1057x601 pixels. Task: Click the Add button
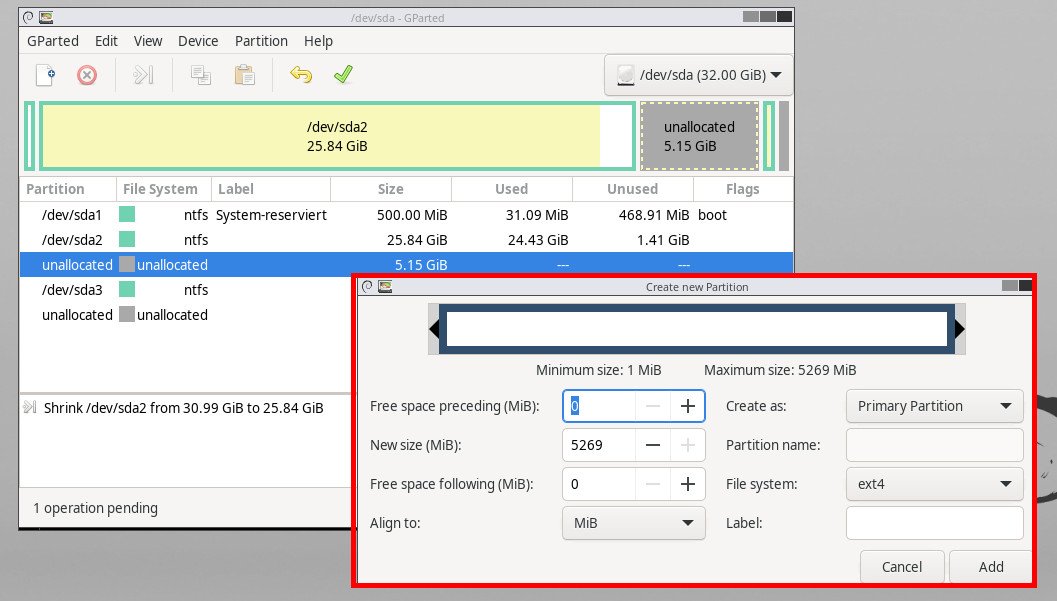tap(990, 567)
